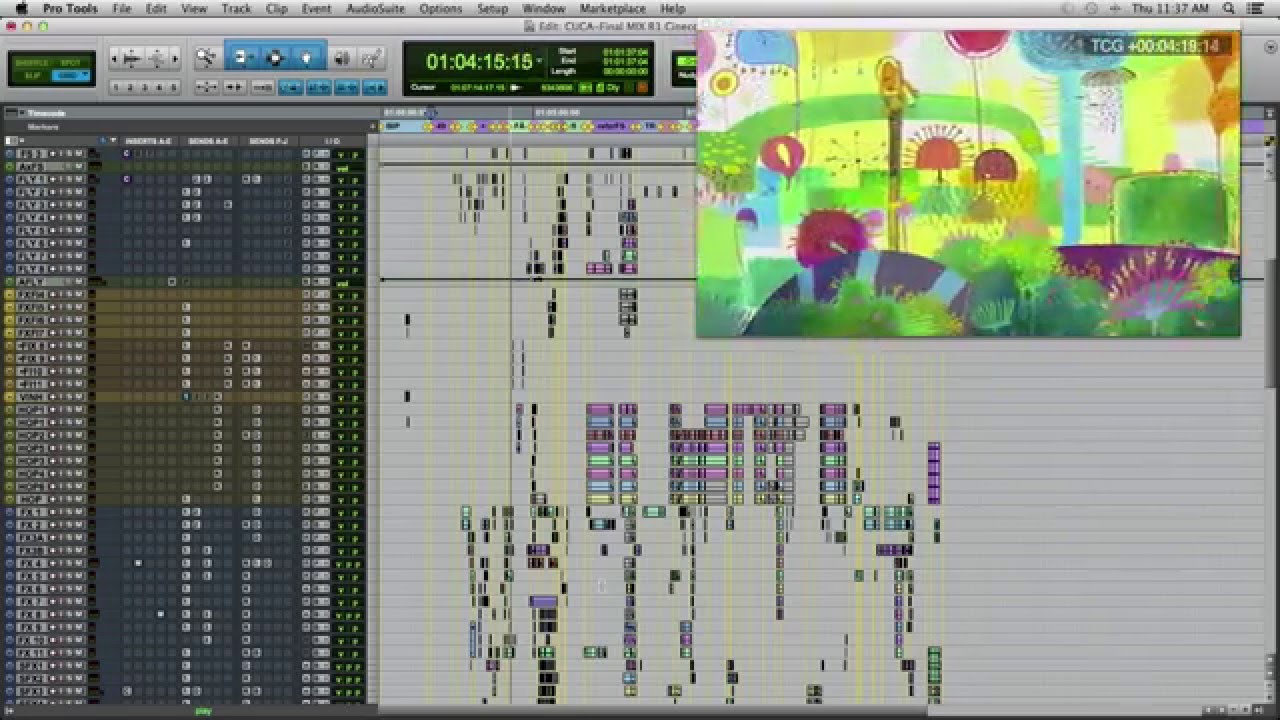Click the SENDS F-J column header
The image size is (1280, 720).
click(268, 141)
